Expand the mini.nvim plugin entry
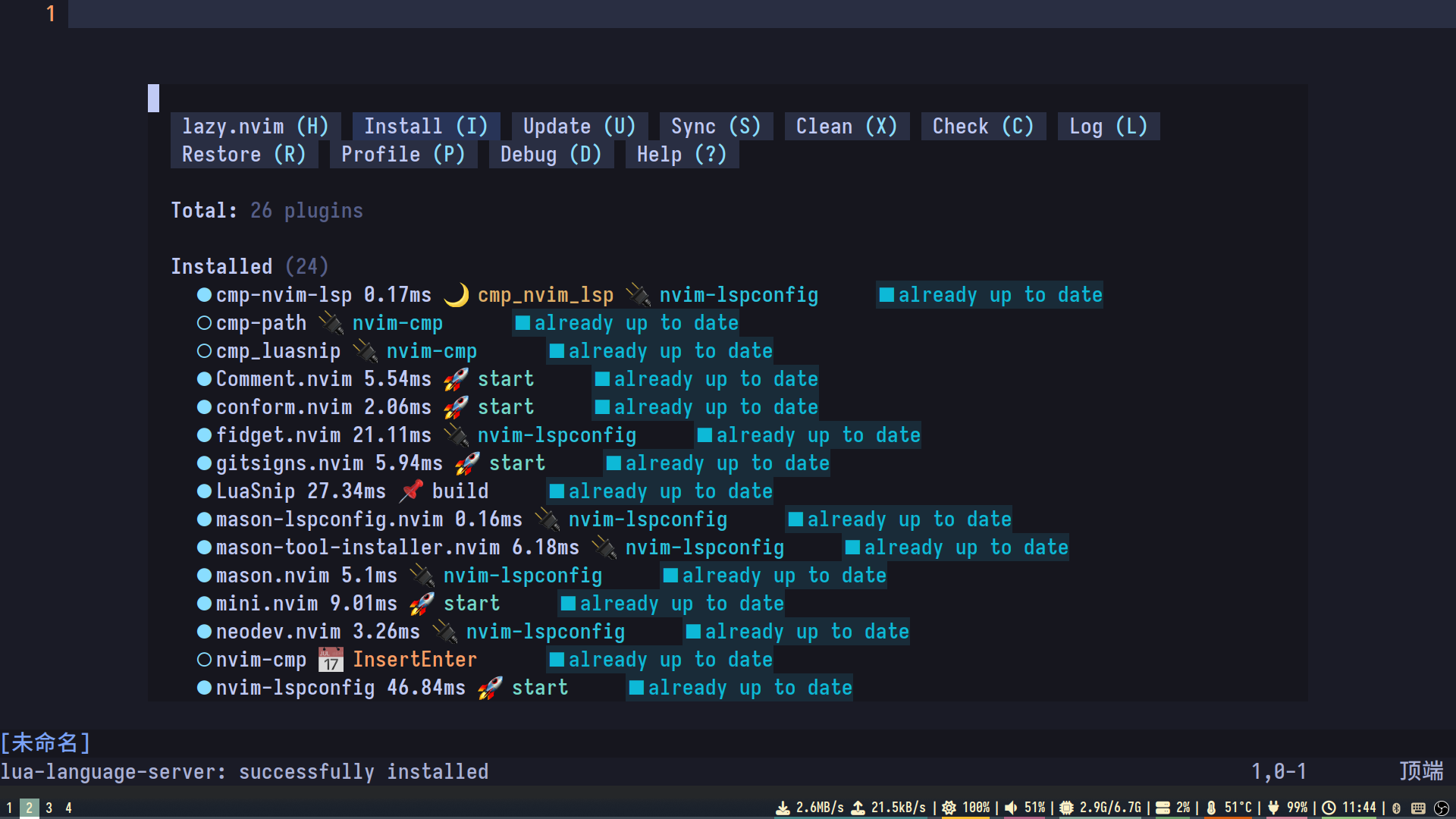1456x819 pixels. click(266, 604)
